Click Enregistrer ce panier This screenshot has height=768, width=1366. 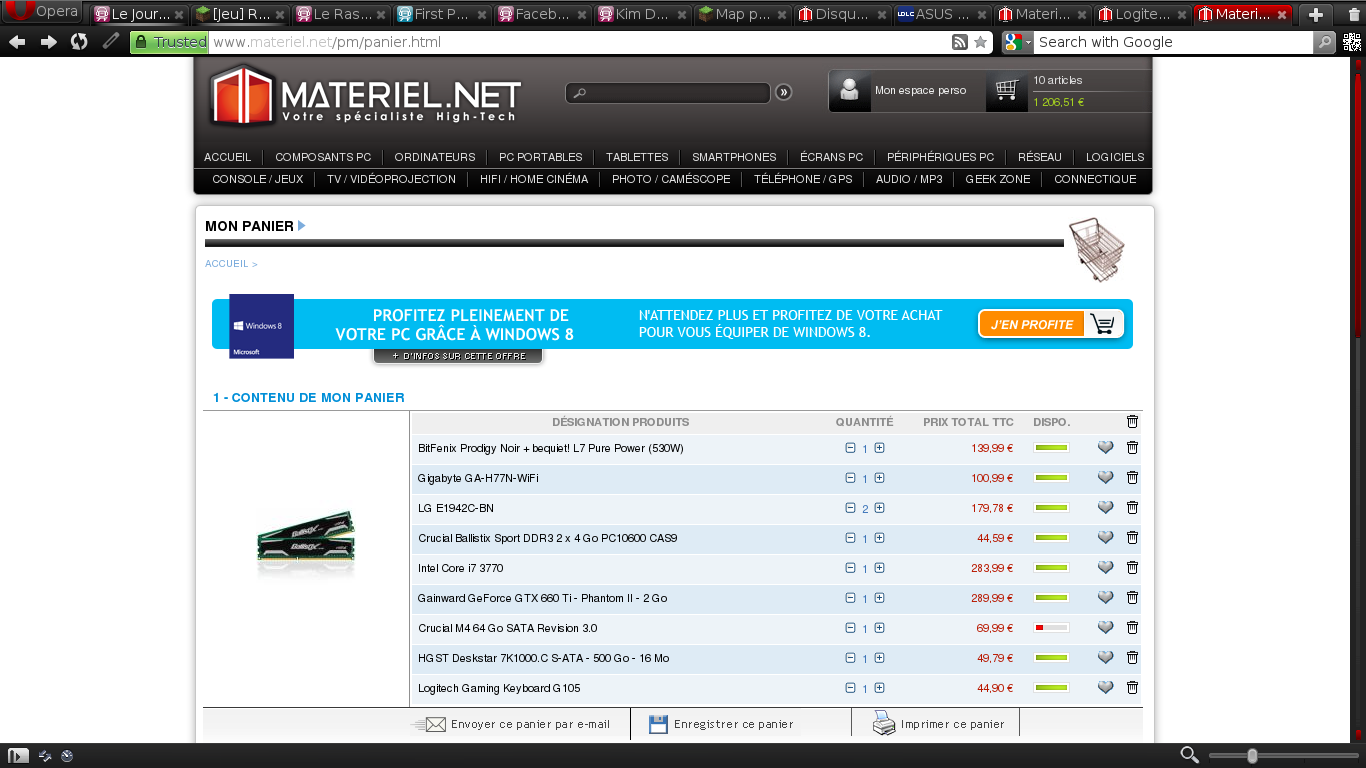(x=721, y=724)
